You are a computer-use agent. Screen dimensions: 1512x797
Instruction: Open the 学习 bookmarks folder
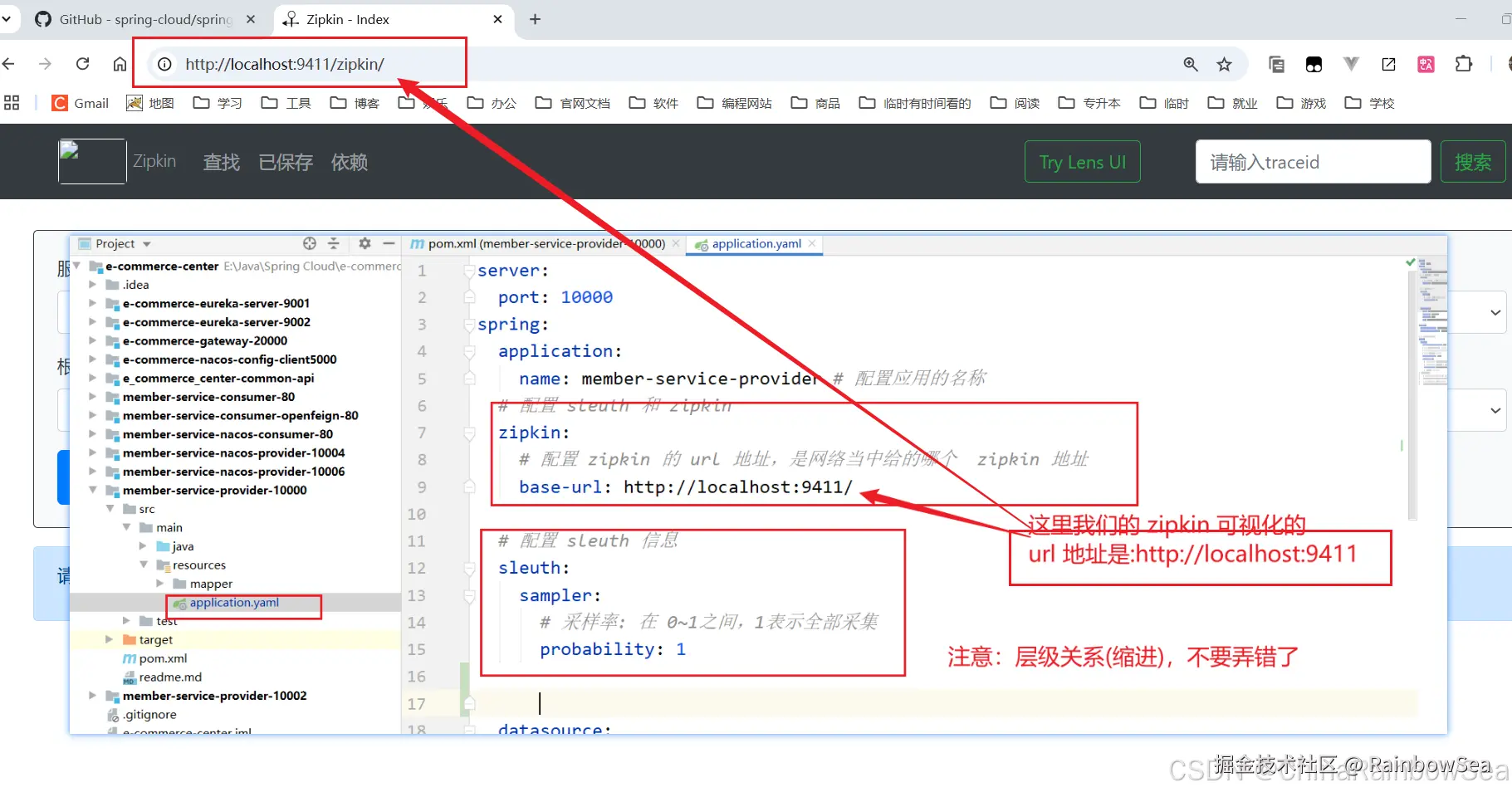click(218, 103)
